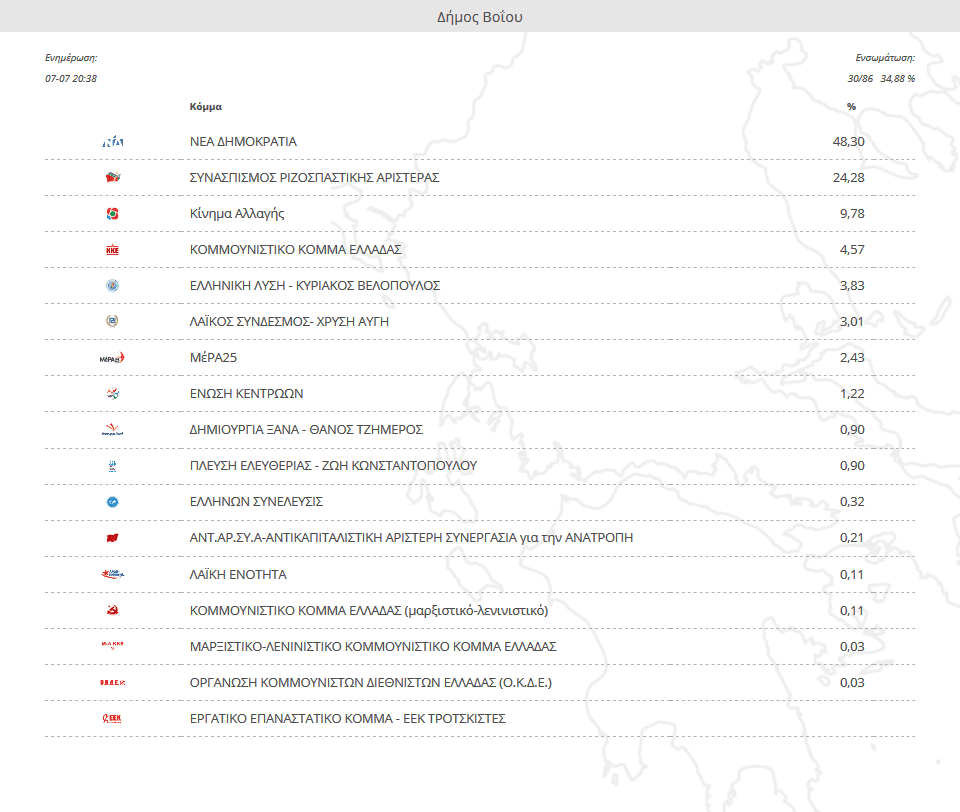960x812 pixels.
Task: Click the ΣΥΡΙΖΑ party logo icon
Action: pyautogui.click(x=113, y=178)
